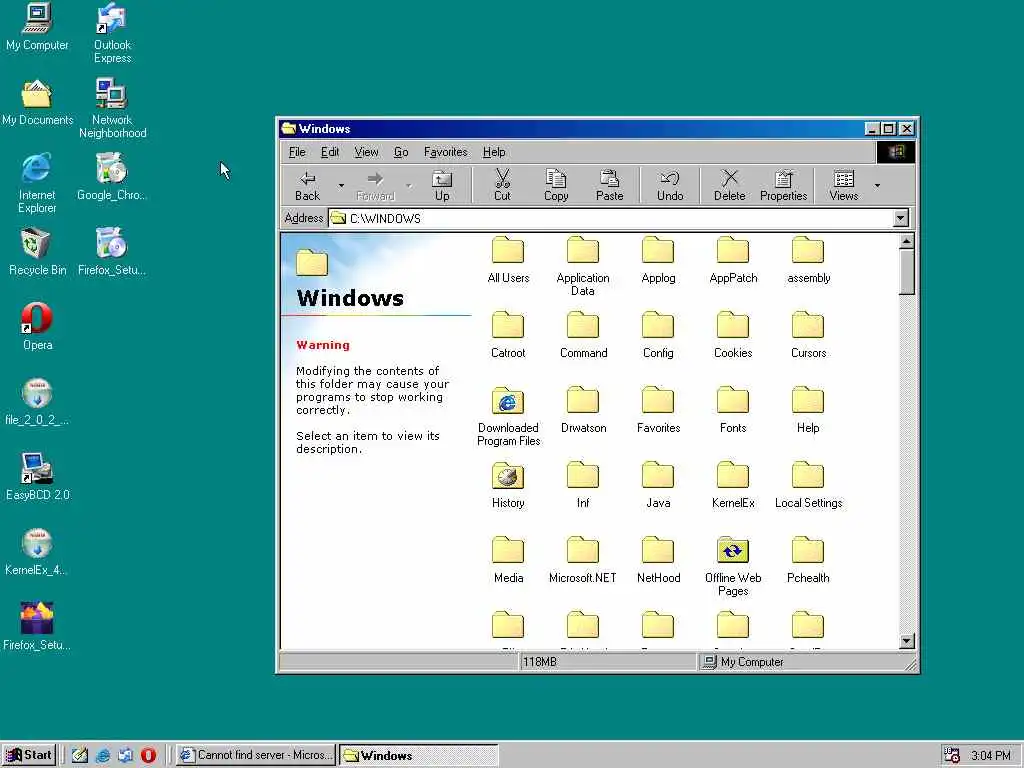This screenshot has height=768, width=1024.
Task: Select My Computer desktop icon
Action: (37, 27)
